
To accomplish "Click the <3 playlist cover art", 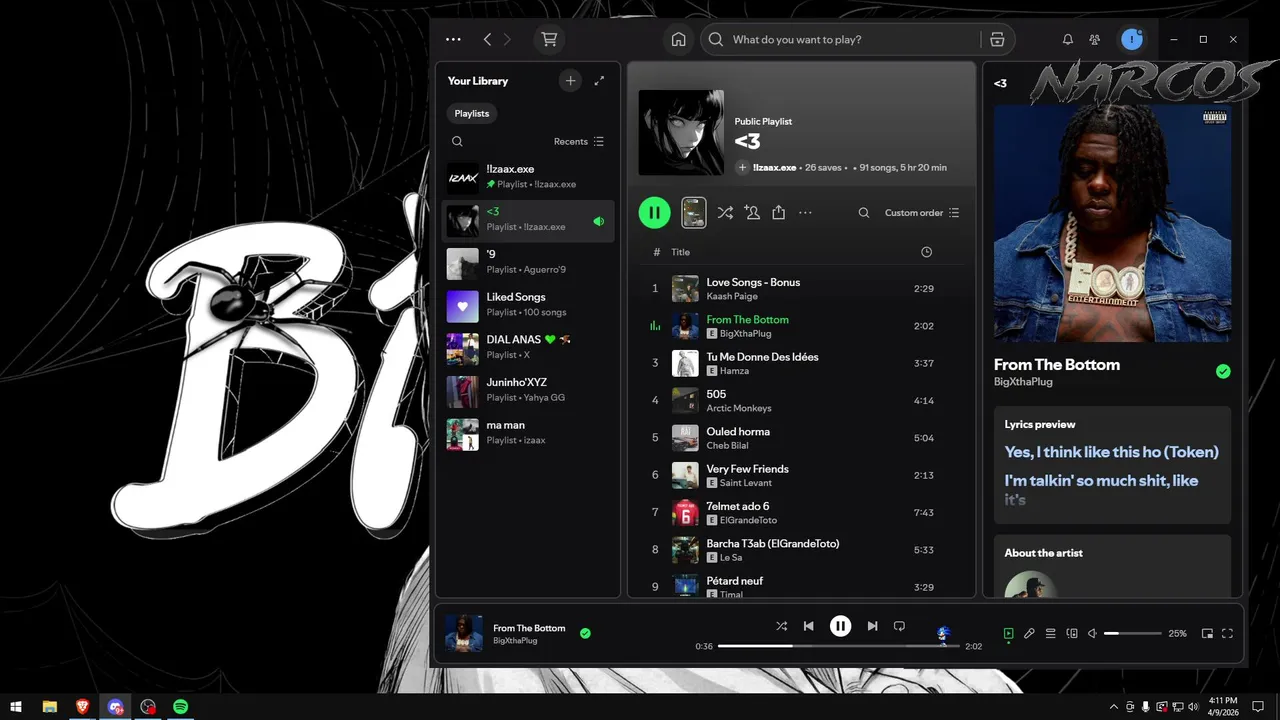I will point(681,133).
